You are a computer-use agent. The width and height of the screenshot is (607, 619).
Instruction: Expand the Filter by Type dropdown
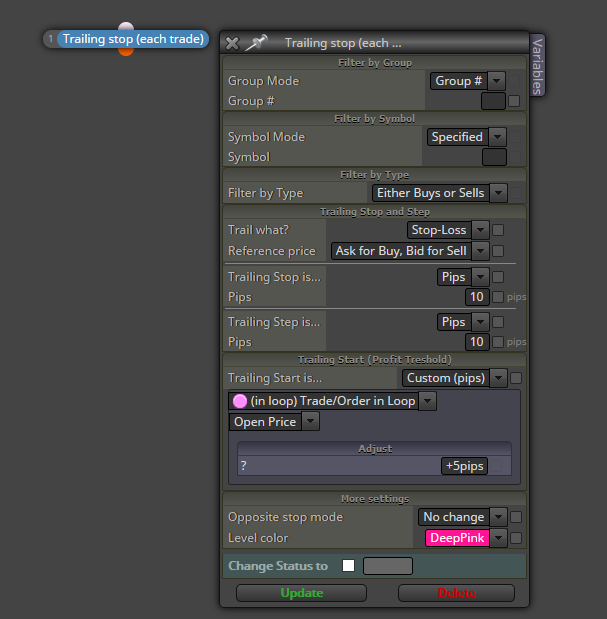click(x=440, y=193)
